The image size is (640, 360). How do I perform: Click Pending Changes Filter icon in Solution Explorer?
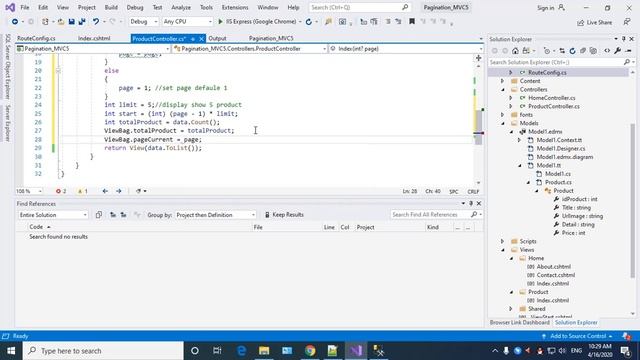point(547,51)
